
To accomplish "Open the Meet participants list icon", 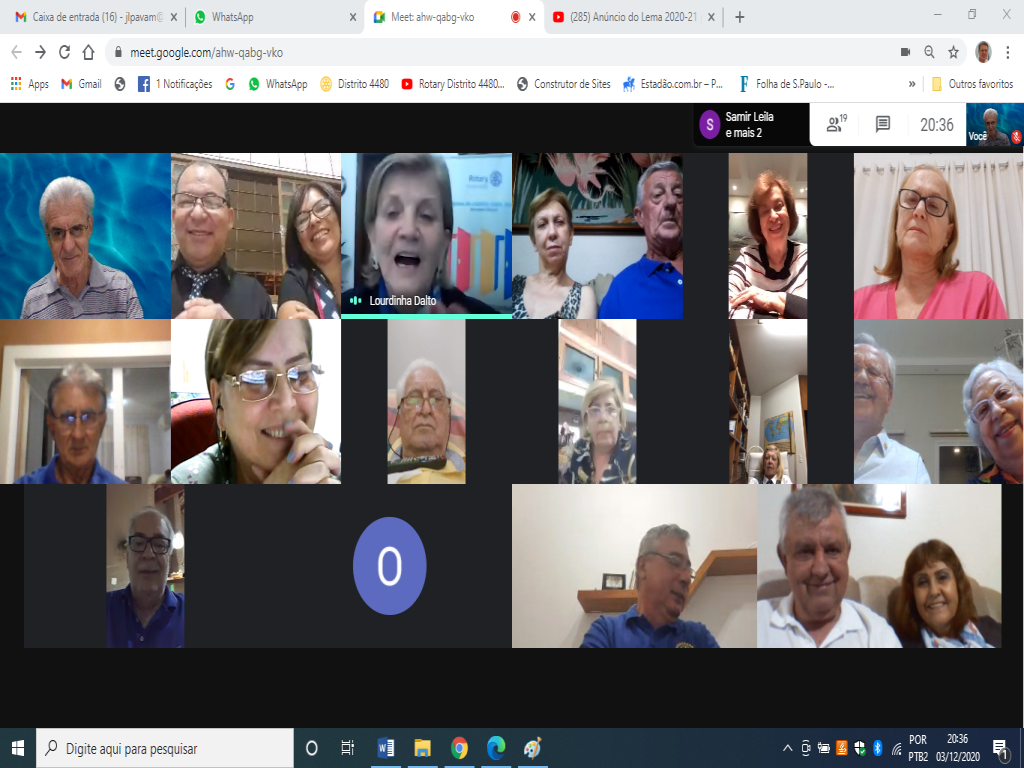I will click(x=835, y=125).
